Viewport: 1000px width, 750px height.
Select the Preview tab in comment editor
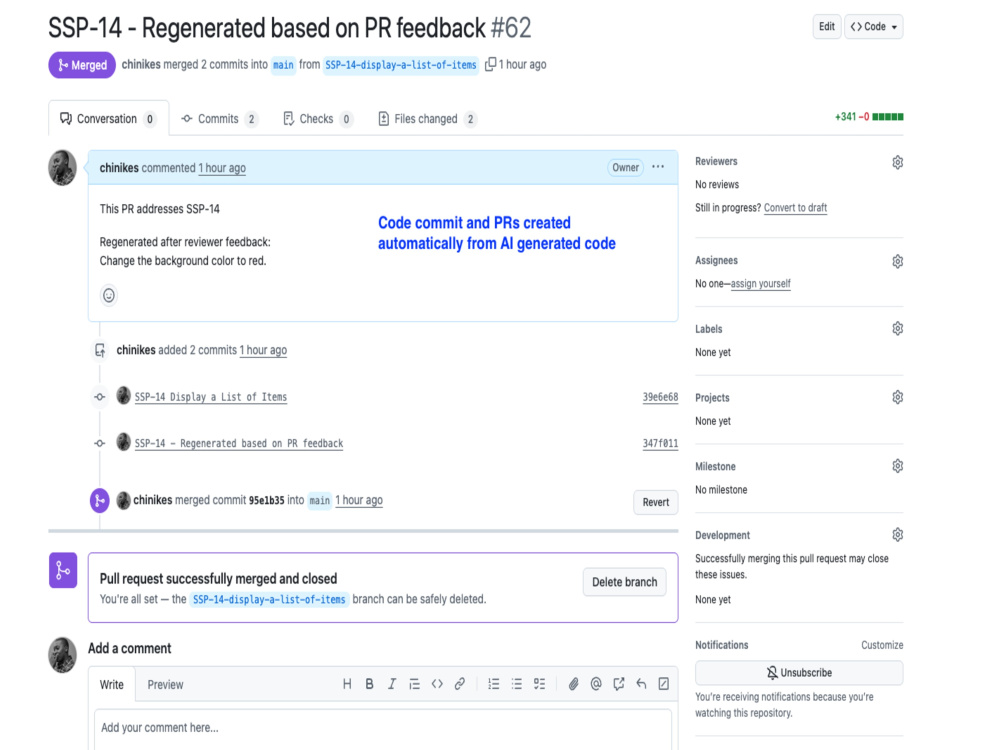click(165, 684)
